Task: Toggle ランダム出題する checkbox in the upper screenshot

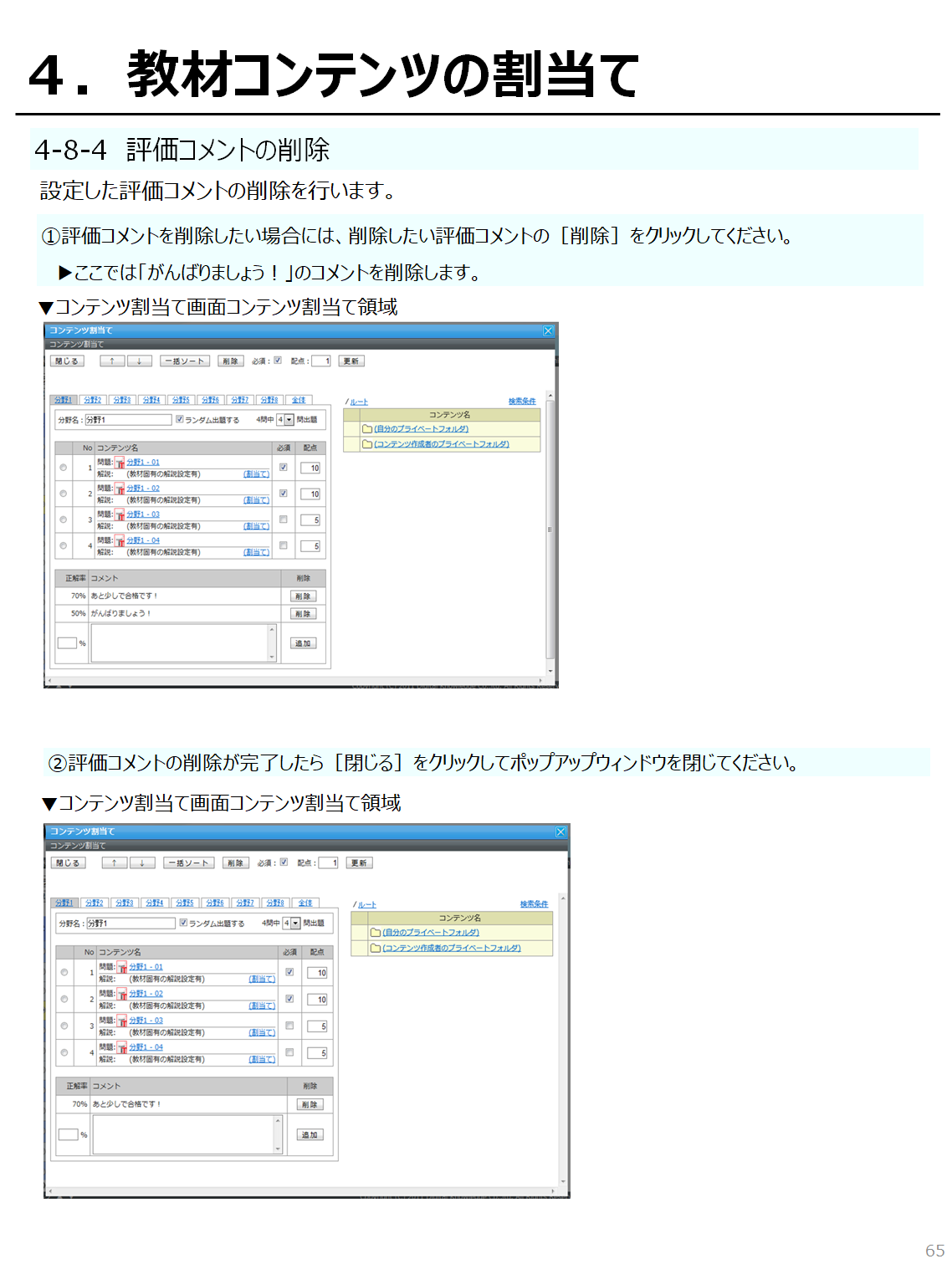Action: click(x=180, y=419)
